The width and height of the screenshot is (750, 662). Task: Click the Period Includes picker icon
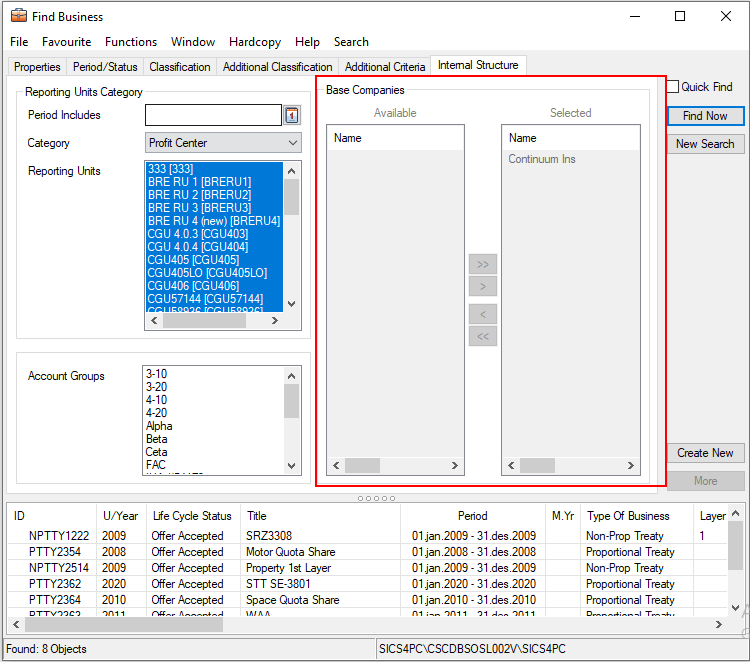point(292,115)
